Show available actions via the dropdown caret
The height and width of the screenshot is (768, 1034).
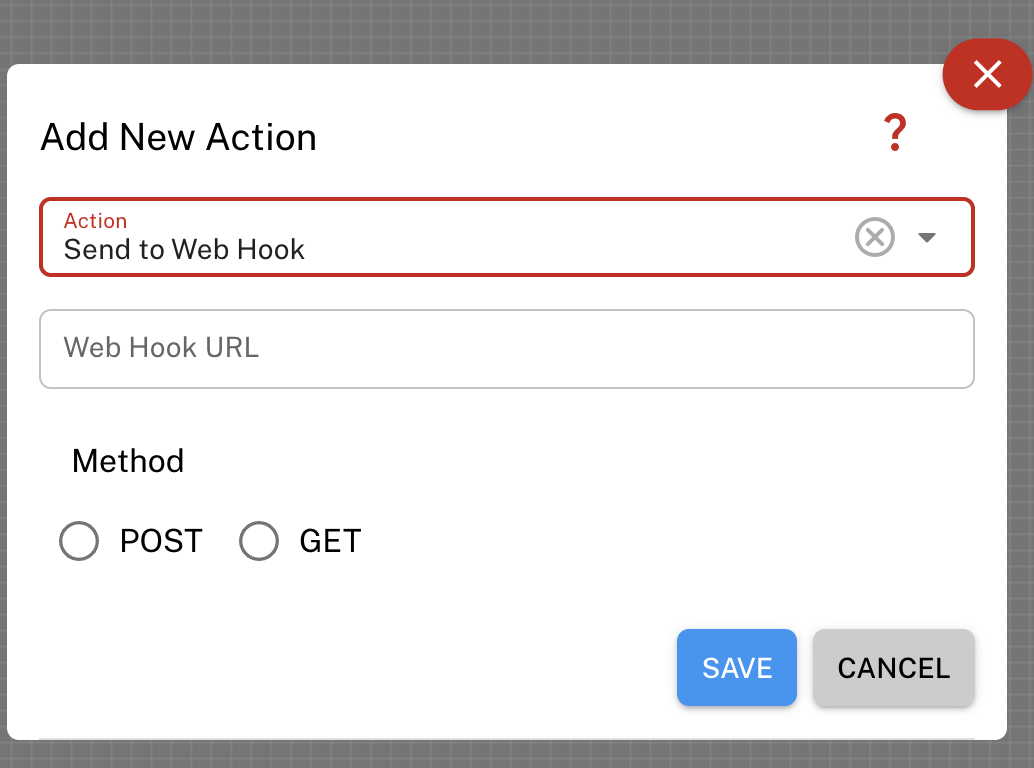tap(928, 237)
